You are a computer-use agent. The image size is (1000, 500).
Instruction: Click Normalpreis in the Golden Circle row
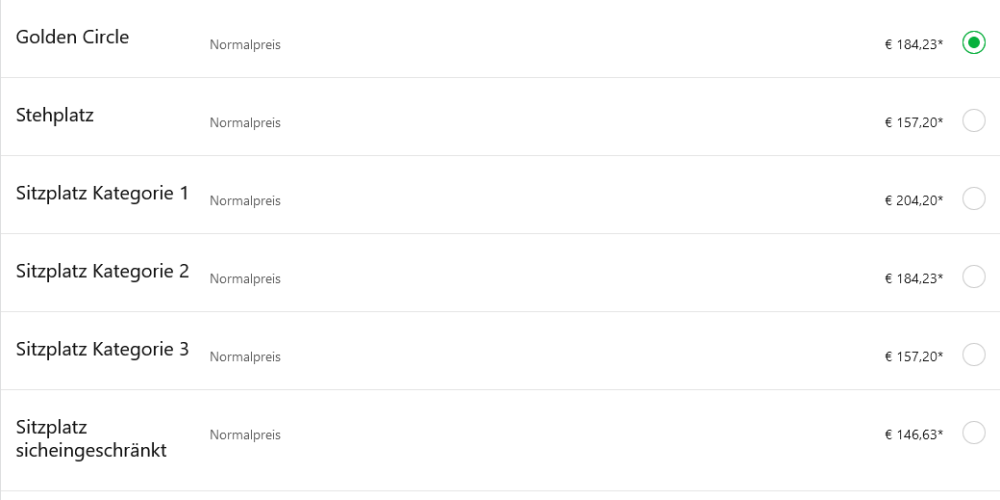(245, 45)
